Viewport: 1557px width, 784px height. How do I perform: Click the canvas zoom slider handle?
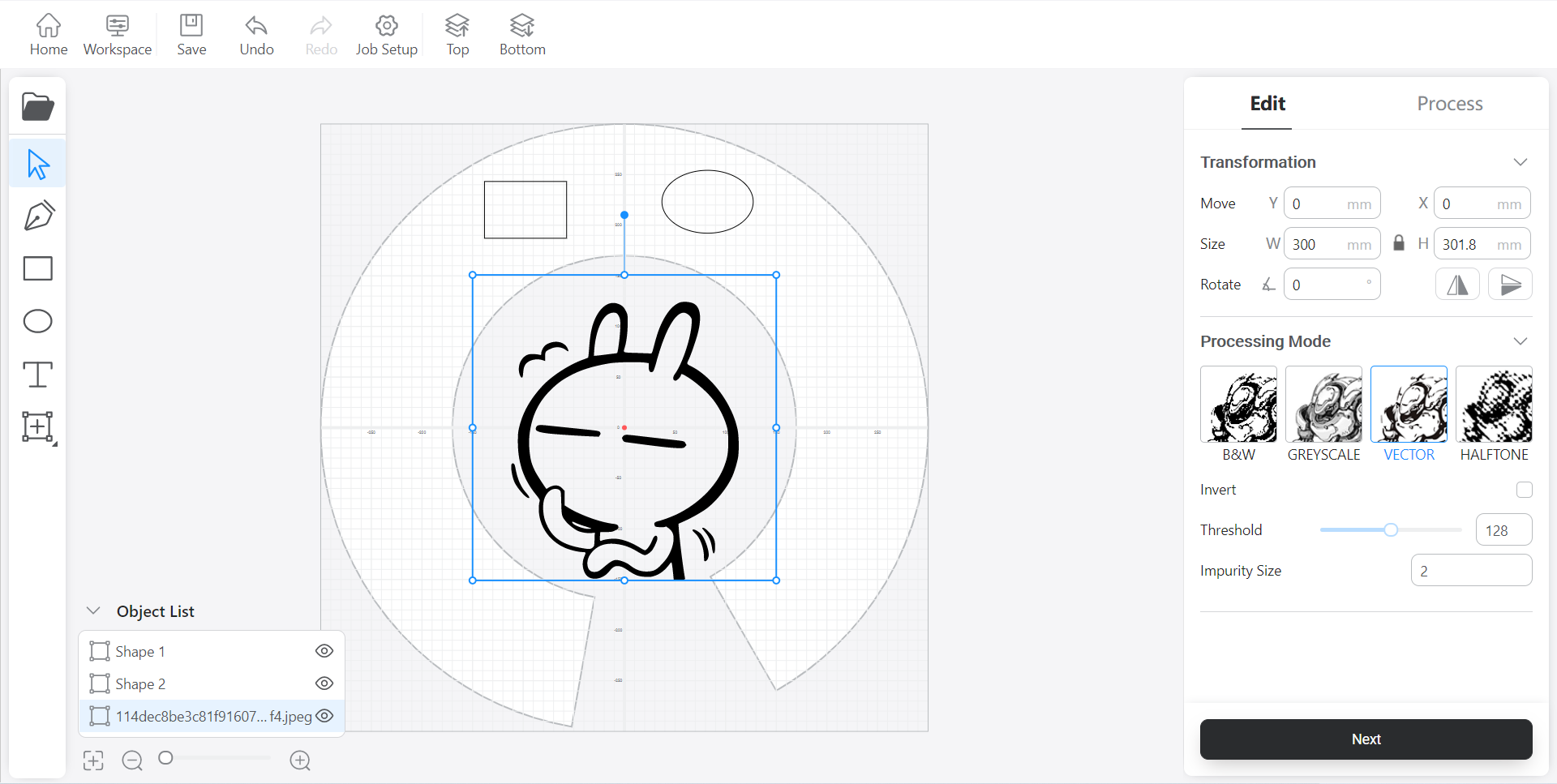[x=166, y=758]
